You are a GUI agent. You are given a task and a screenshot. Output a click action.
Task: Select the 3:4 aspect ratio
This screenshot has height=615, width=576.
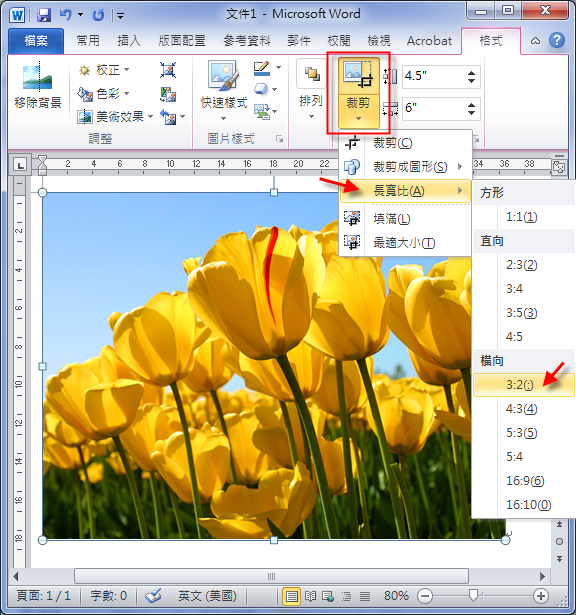(x=523, y=289)
